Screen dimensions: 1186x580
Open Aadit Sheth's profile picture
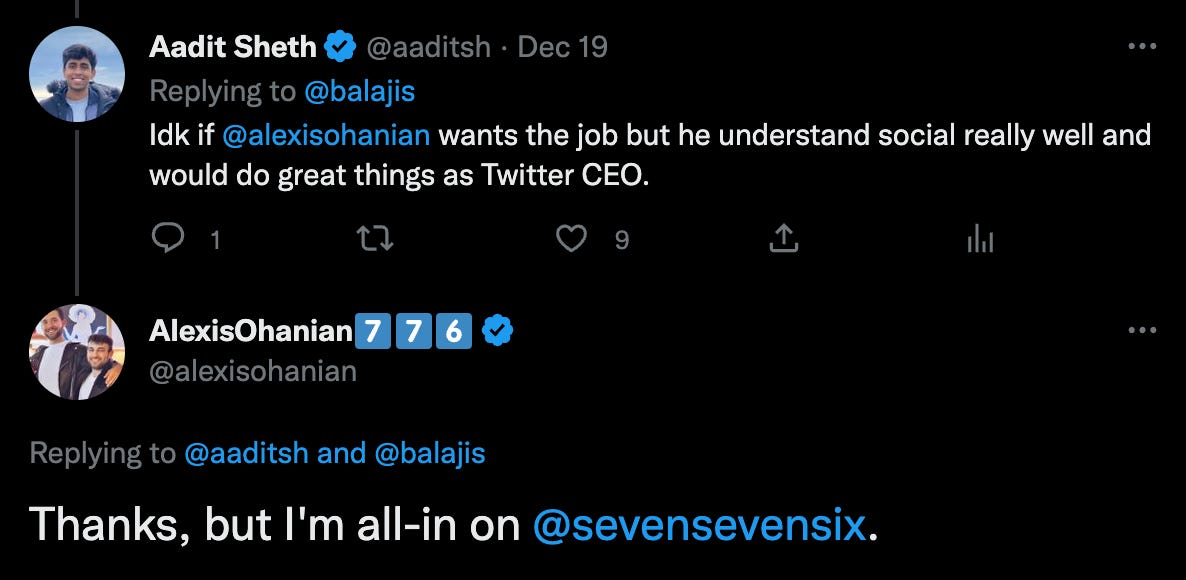tap(77, 75)
